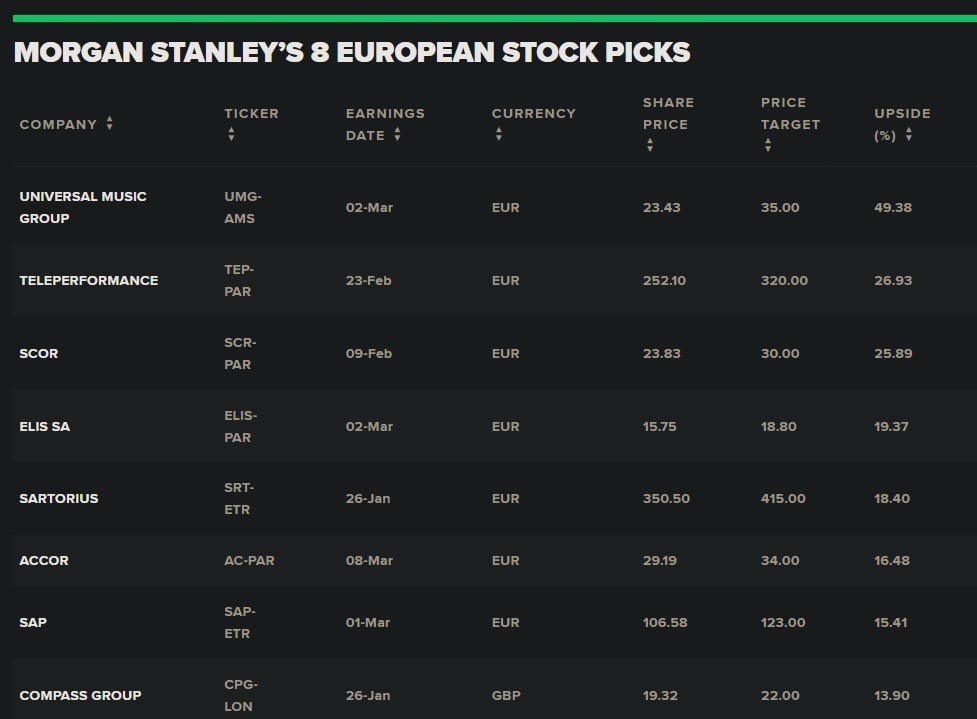Click the Earnings Date header label

click(385, 124)
